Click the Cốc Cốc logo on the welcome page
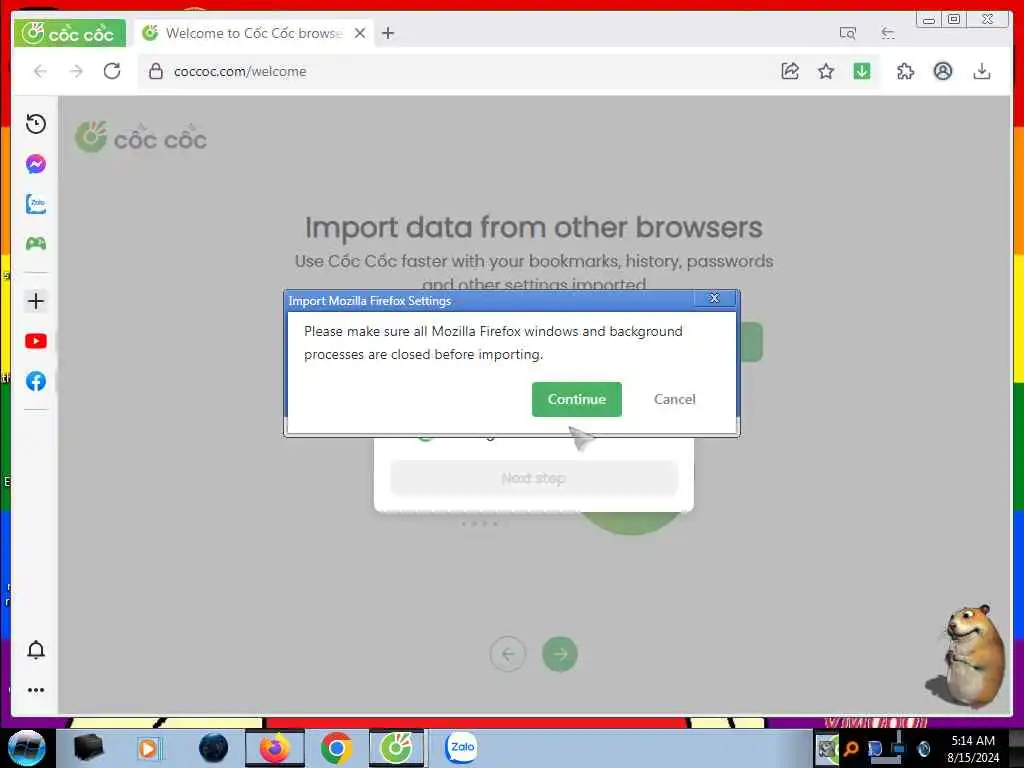 [141, 137]
